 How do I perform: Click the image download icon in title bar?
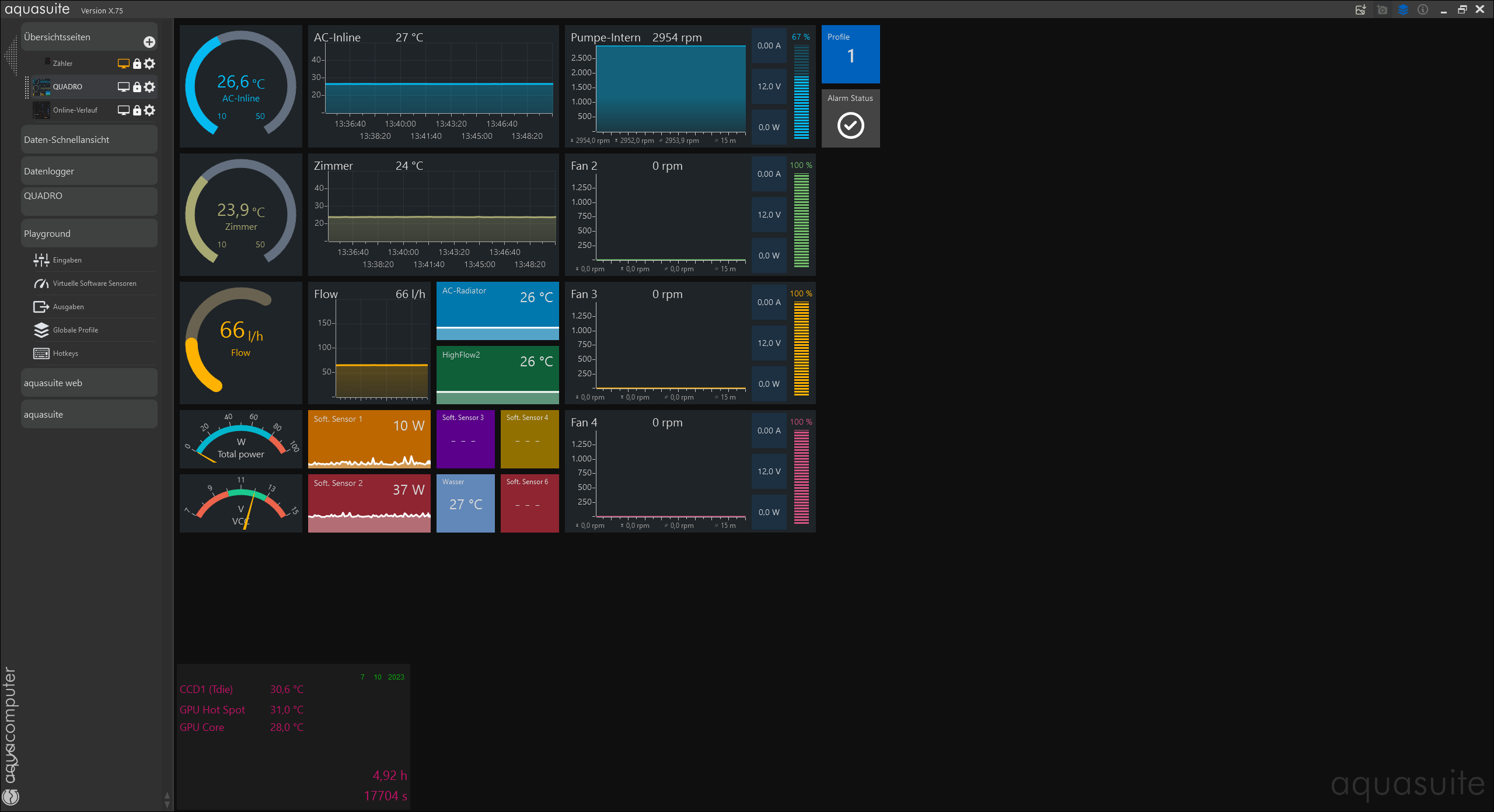1360,10
